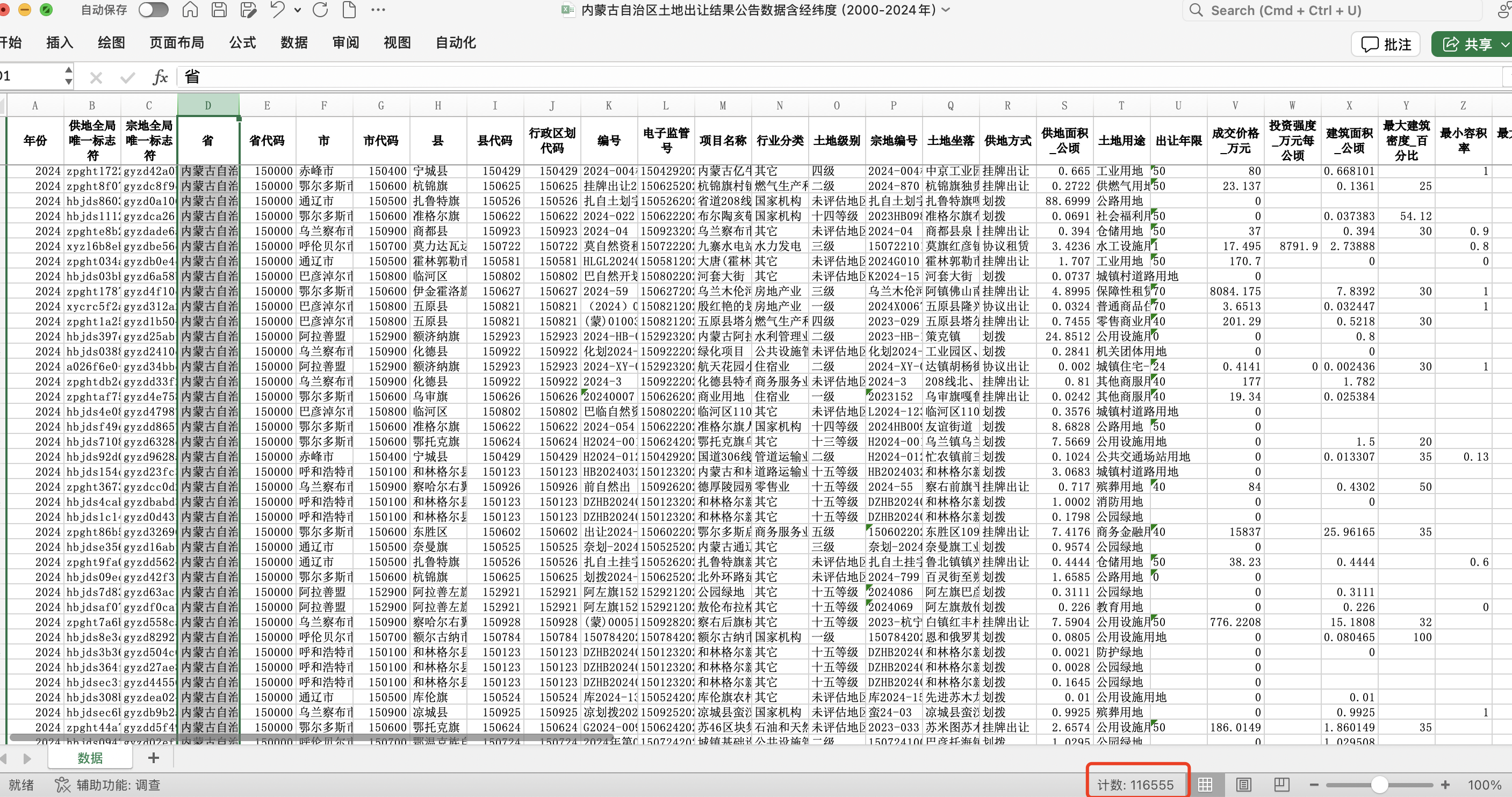Click the fx insert function icon
This screenshot has height=797, width=1512.
pyautogui.click(x=160, y=77)
